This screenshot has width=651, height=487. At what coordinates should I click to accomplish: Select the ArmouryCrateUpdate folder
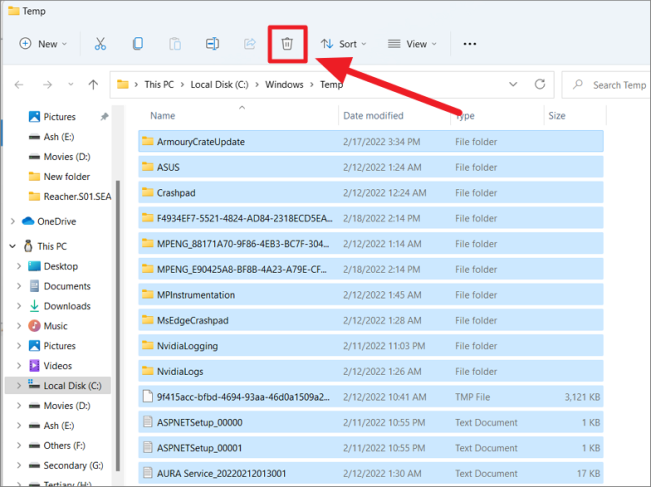tap(200, 142)
